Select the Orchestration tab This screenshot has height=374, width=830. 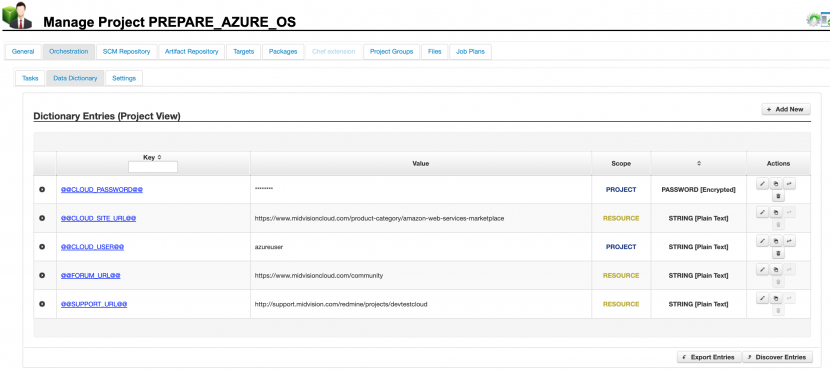point(68,52)
